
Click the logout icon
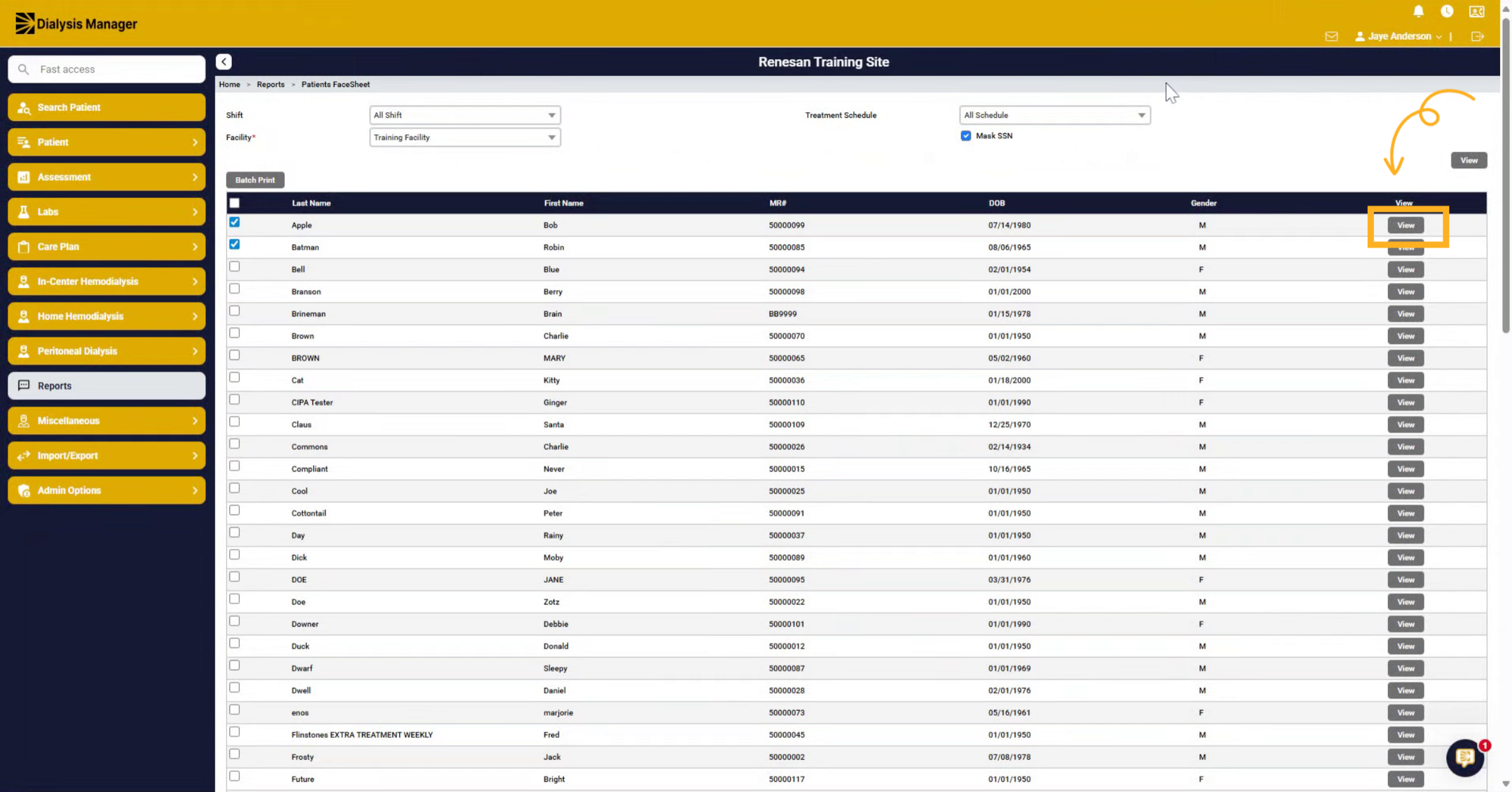[x=1477, y=37]
